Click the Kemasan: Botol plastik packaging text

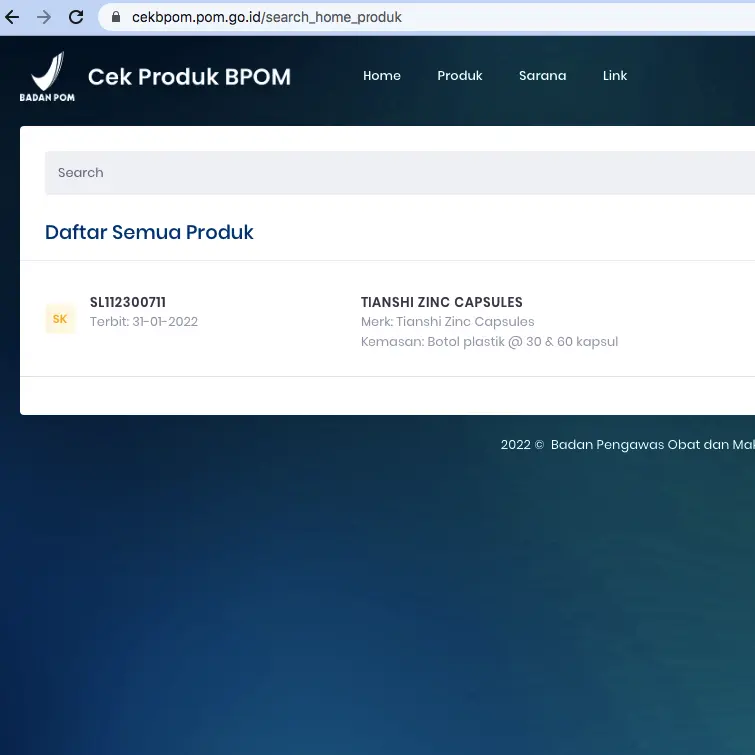point(489,342)
